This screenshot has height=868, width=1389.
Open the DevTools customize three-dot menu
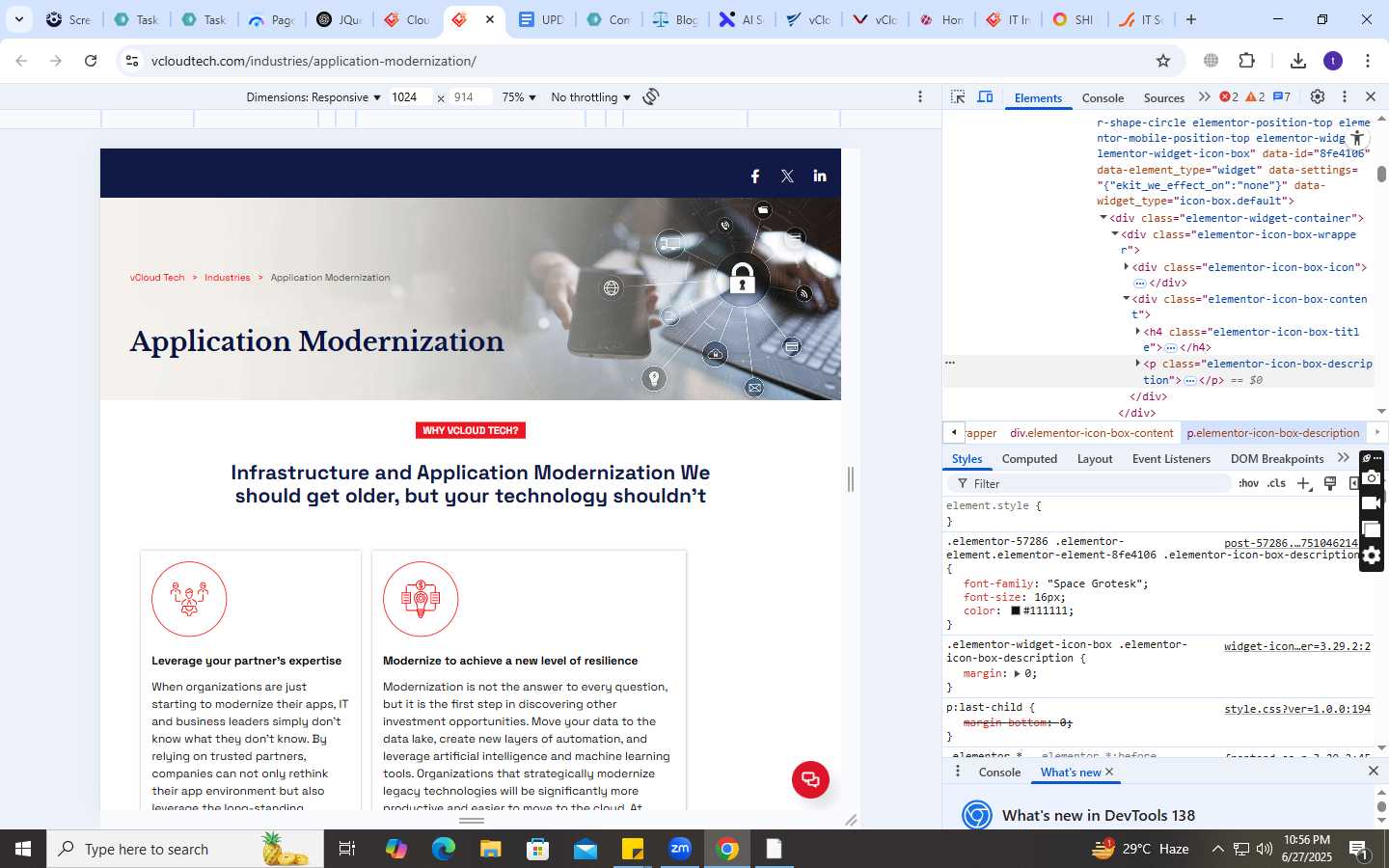[1344, 96]
